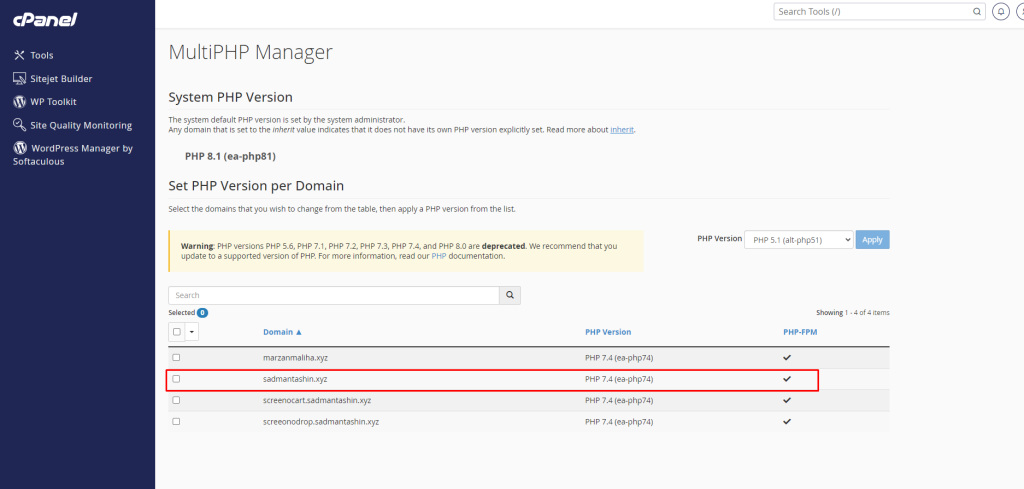The image size is (1024, 489).
Task: Open the inherit documentation link
Action: pos(622,130)
